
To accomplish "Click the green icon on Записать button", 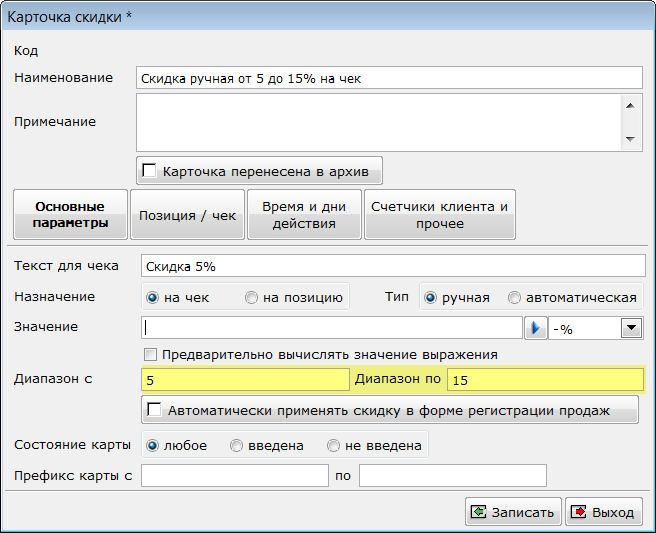I will click(x=478, y=512).
